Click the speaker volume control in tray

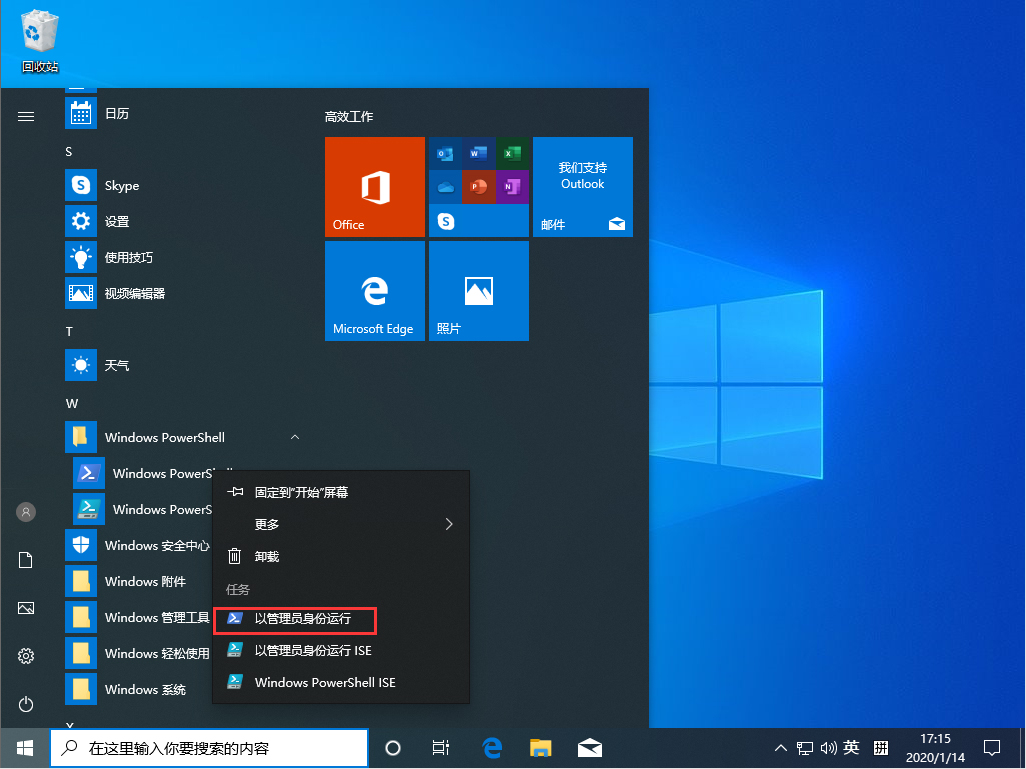coord(829,748)
